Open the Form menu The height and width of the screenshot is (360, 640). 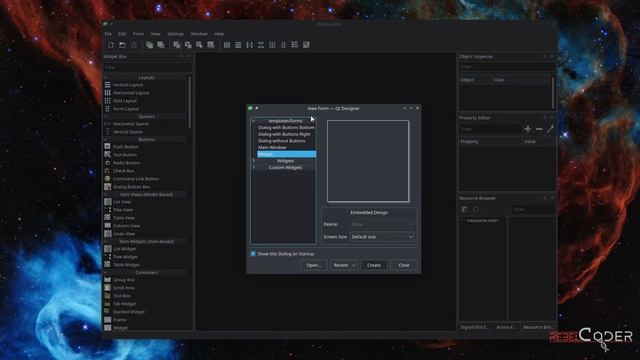tap(138, 34)
